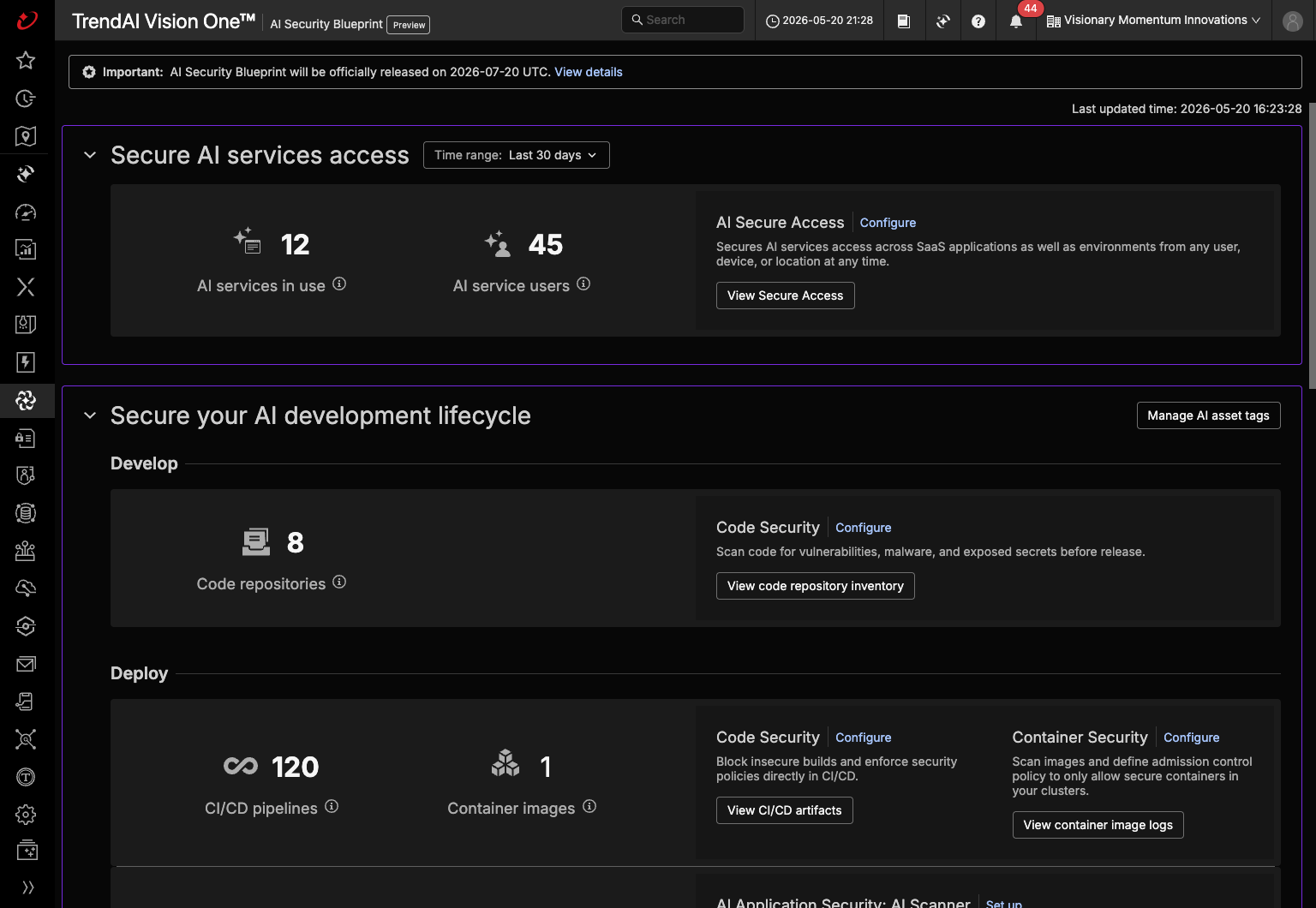Viewport: 1316px width, 908px height.
Task: Click Configure link for Container Security
Action: click(x=1191, y=738)
